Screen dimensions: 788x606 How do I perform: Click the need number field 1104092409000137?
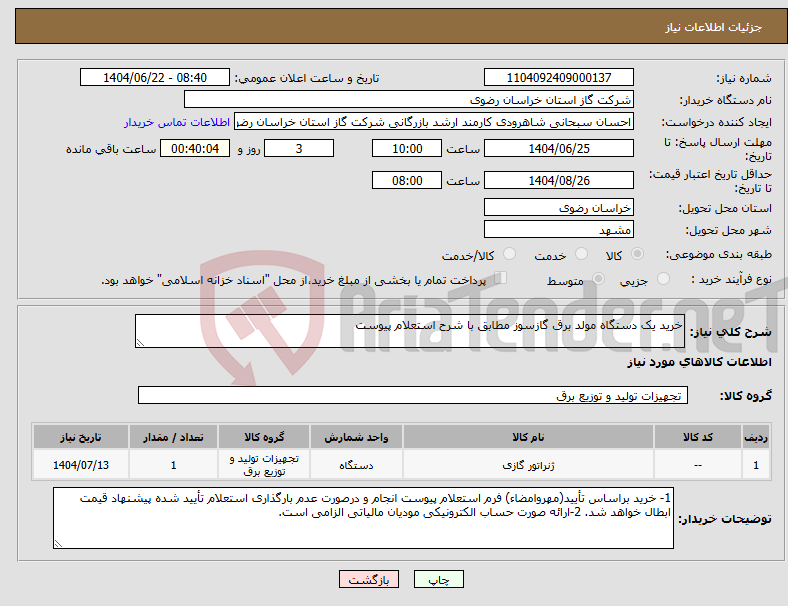tap(558, 77)
